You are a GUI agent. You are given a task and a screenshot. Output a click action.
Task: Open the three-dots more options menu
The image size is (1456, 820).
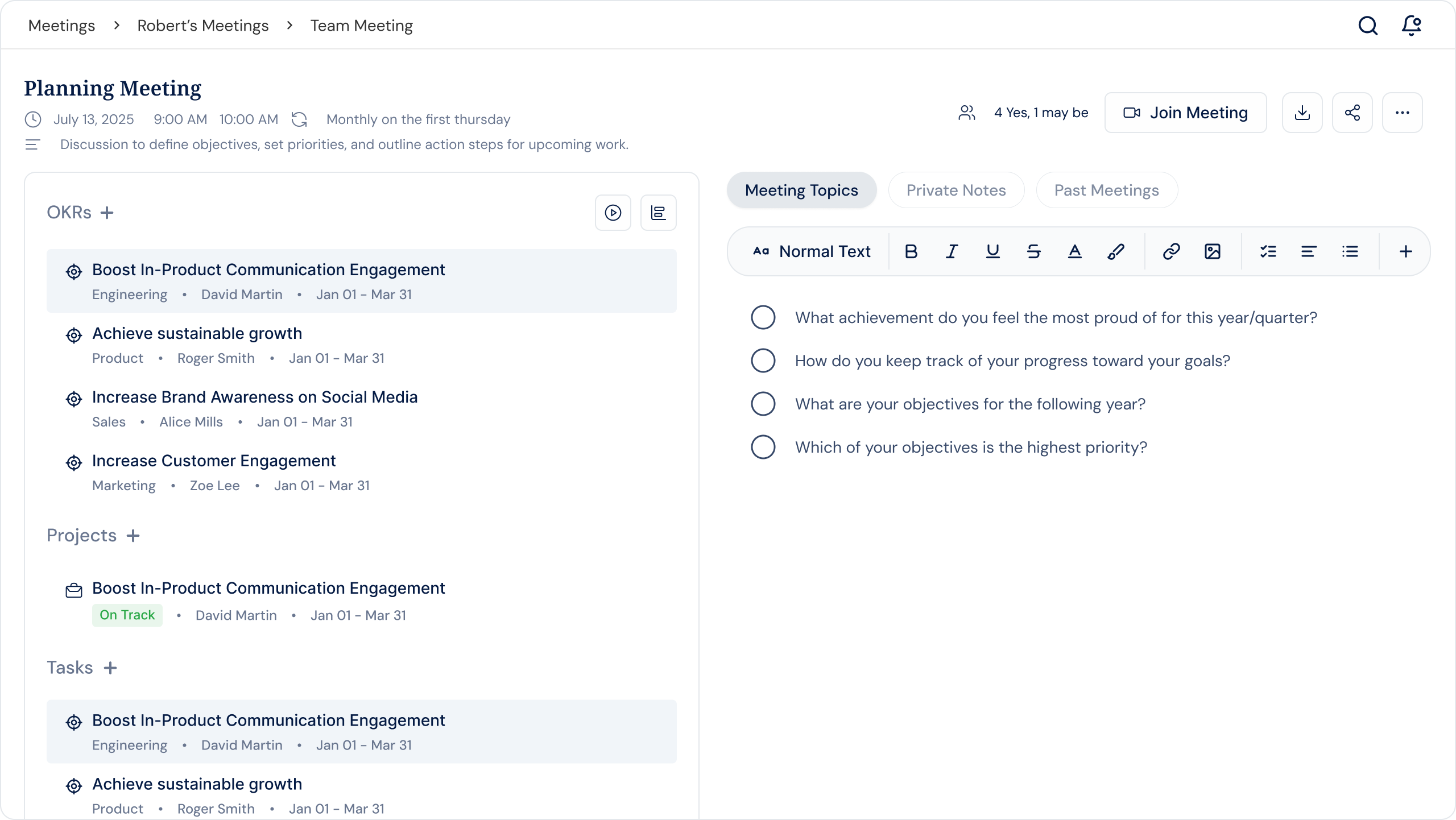tap(1402, 113)
